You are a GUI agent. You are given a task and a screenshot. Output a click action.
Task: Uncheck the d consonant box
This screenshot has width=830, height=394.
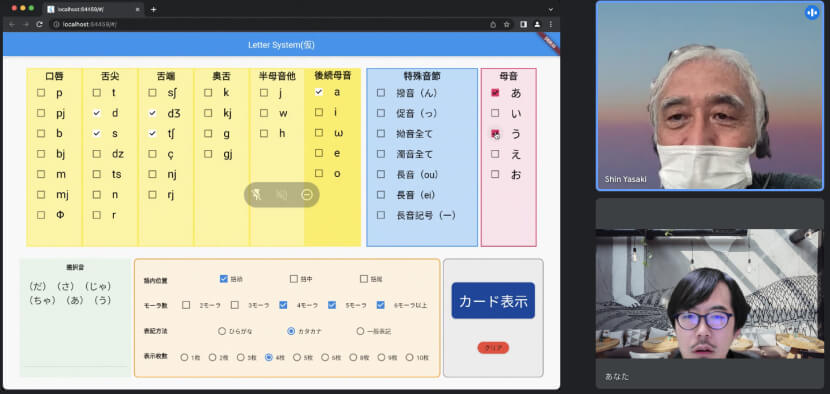(96, 113)
